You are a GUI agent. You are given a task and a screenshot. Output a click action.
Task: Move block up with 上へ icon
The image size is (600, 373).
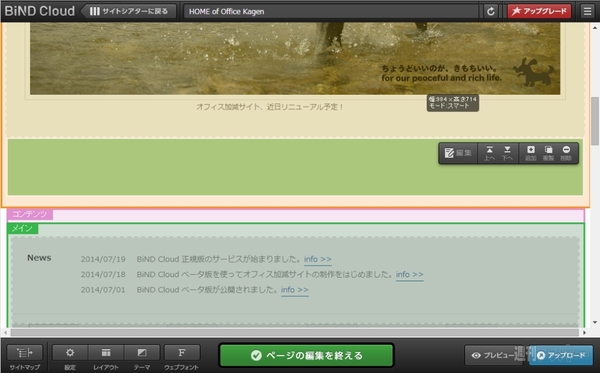489,153
